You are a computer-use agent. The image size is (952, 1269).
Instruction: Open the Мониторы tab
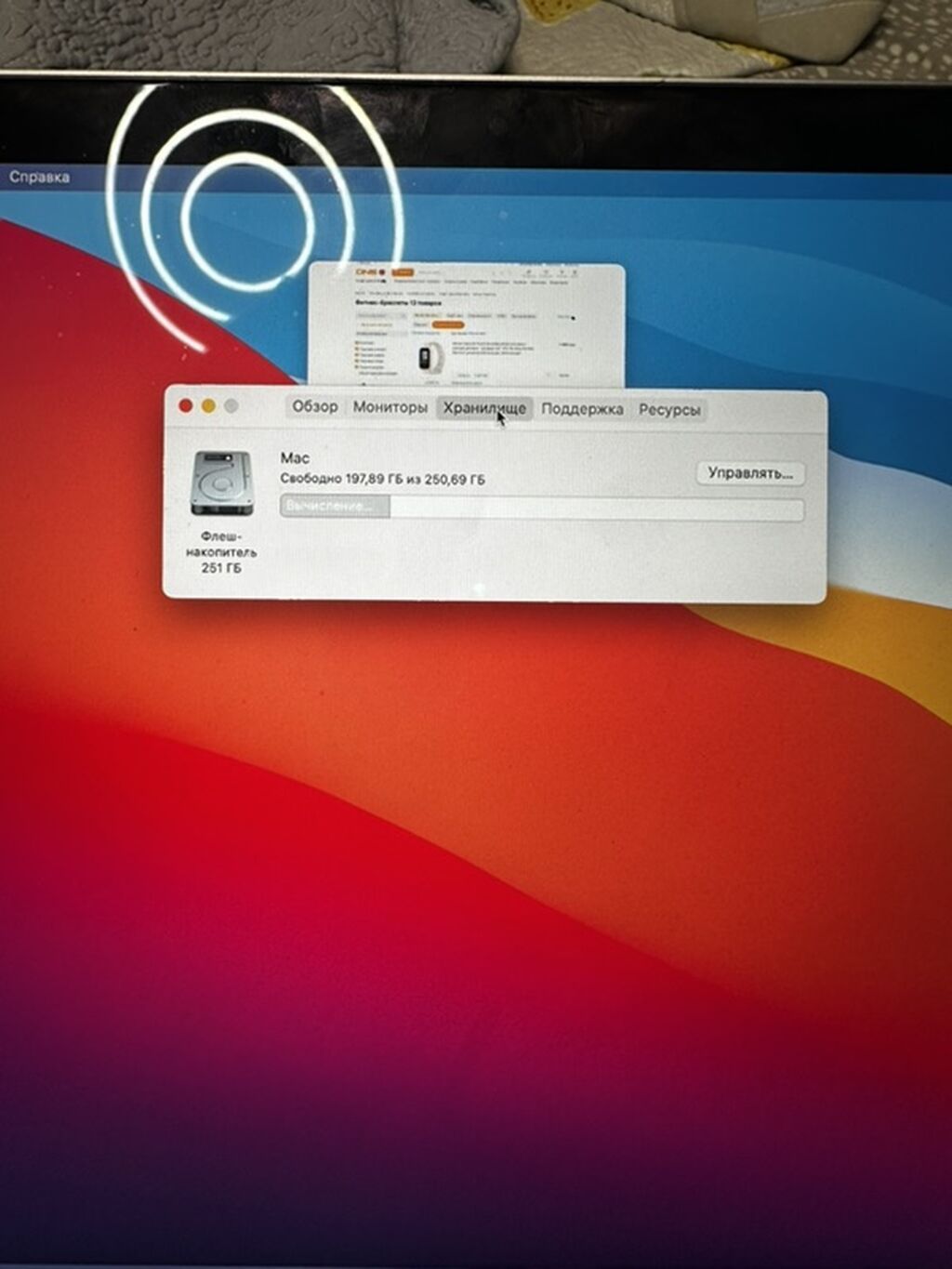(390, 408)
